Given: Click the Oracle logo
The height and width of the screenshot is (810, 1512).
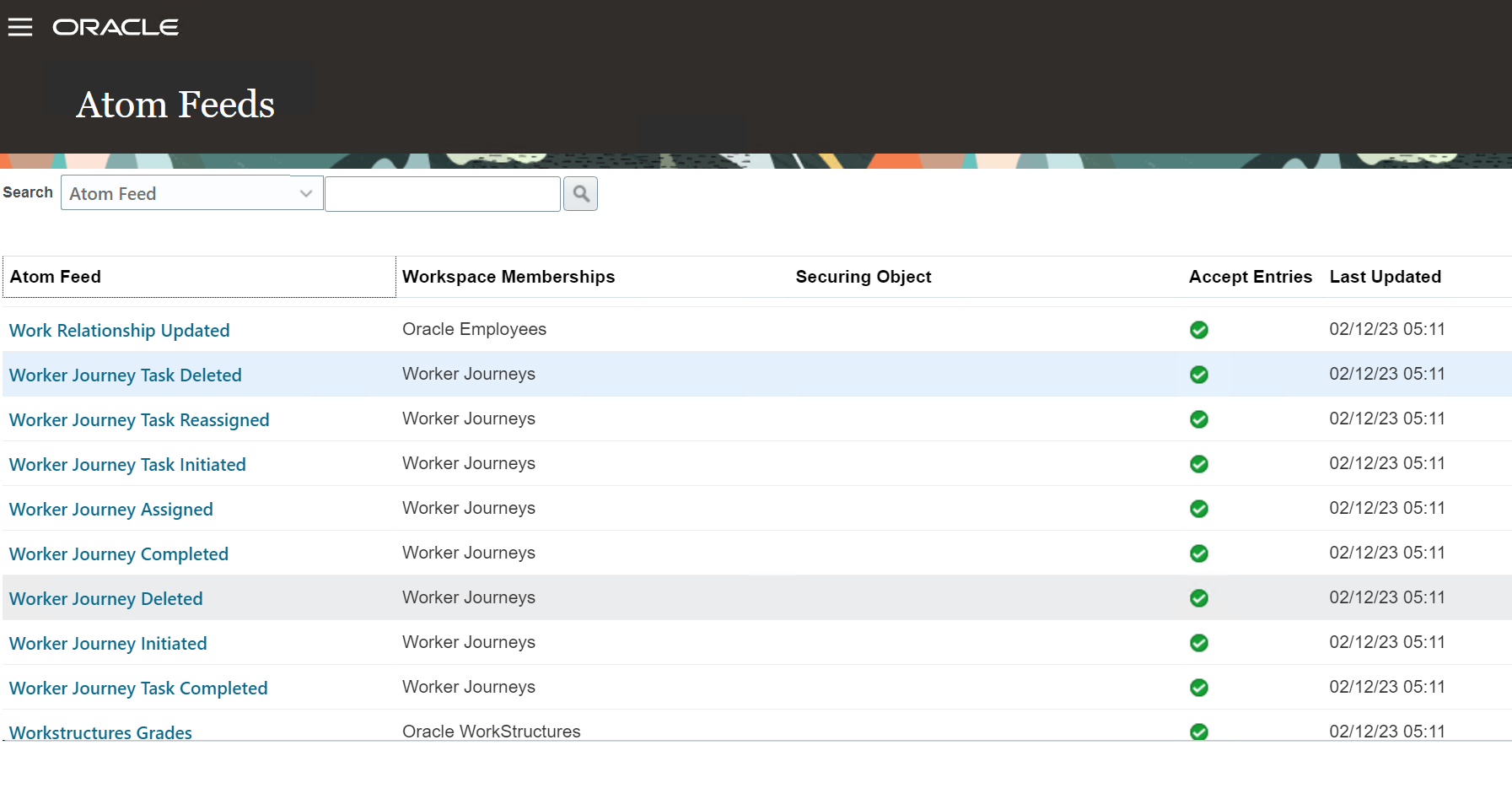Looking at the screenshot, I should (116, 26).
